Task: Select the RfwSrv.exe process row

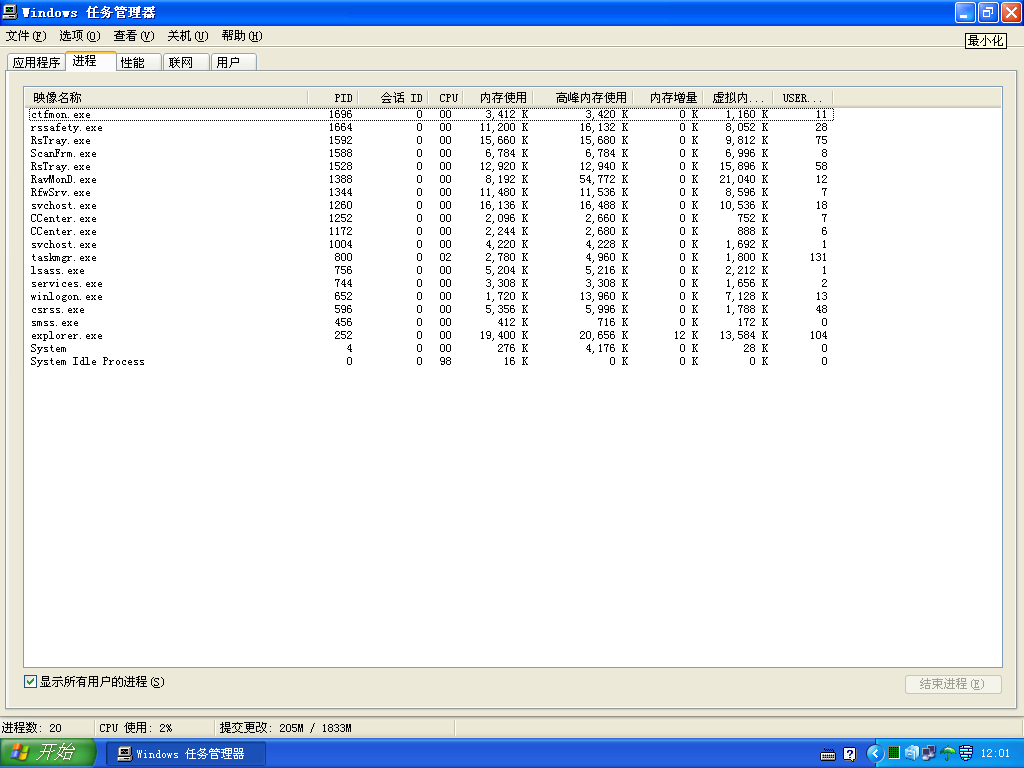Action: (431, 193)
